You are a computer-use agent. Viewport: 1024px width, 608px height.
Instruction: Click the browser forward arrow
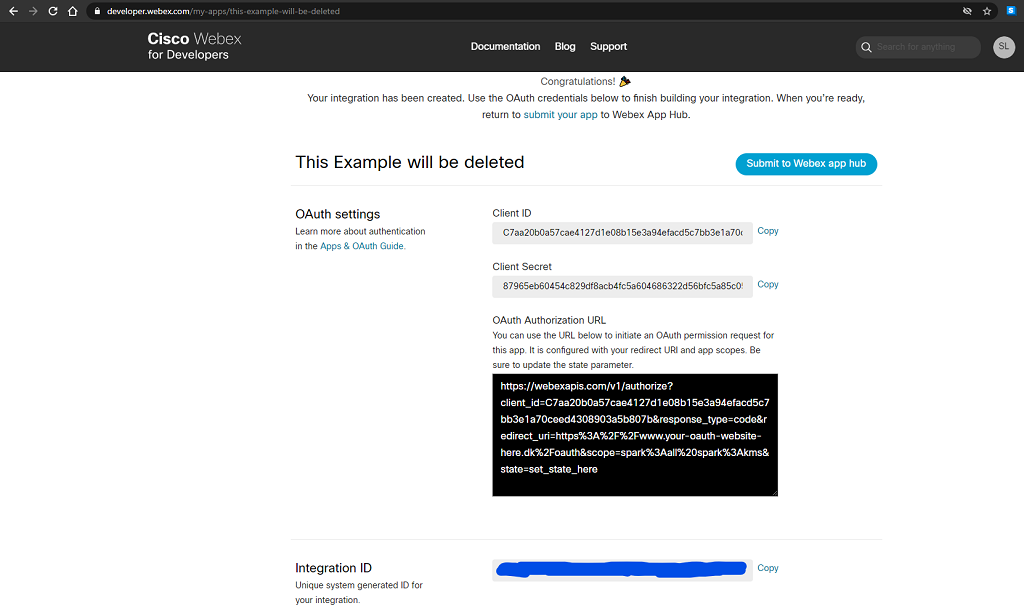coord(33,11)
